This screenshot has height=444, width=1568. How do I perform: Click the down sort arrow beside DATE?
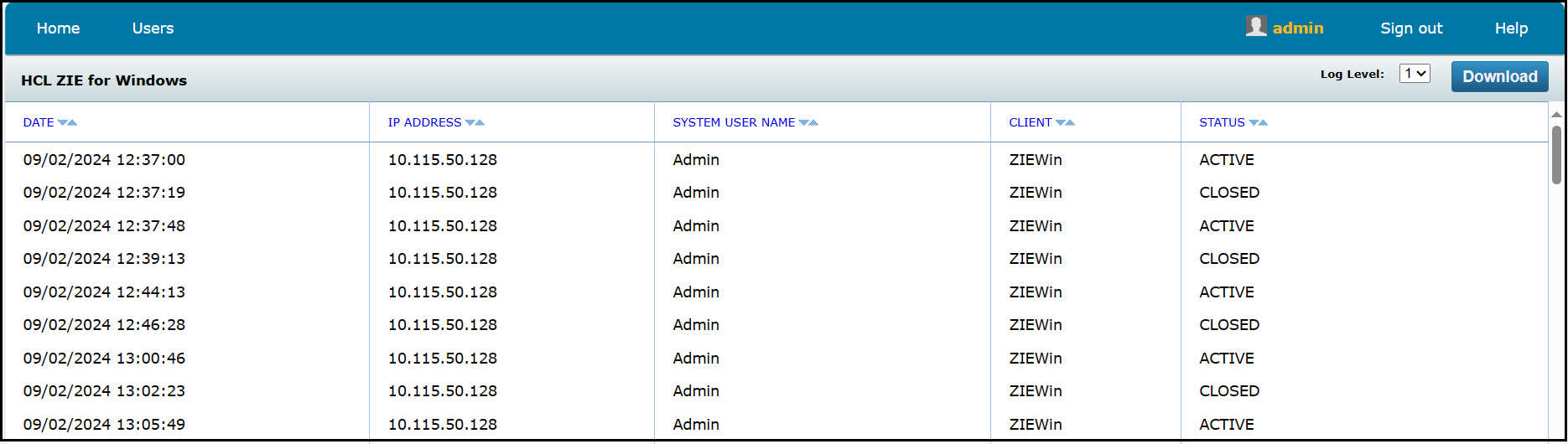click(x=63, y=123)
